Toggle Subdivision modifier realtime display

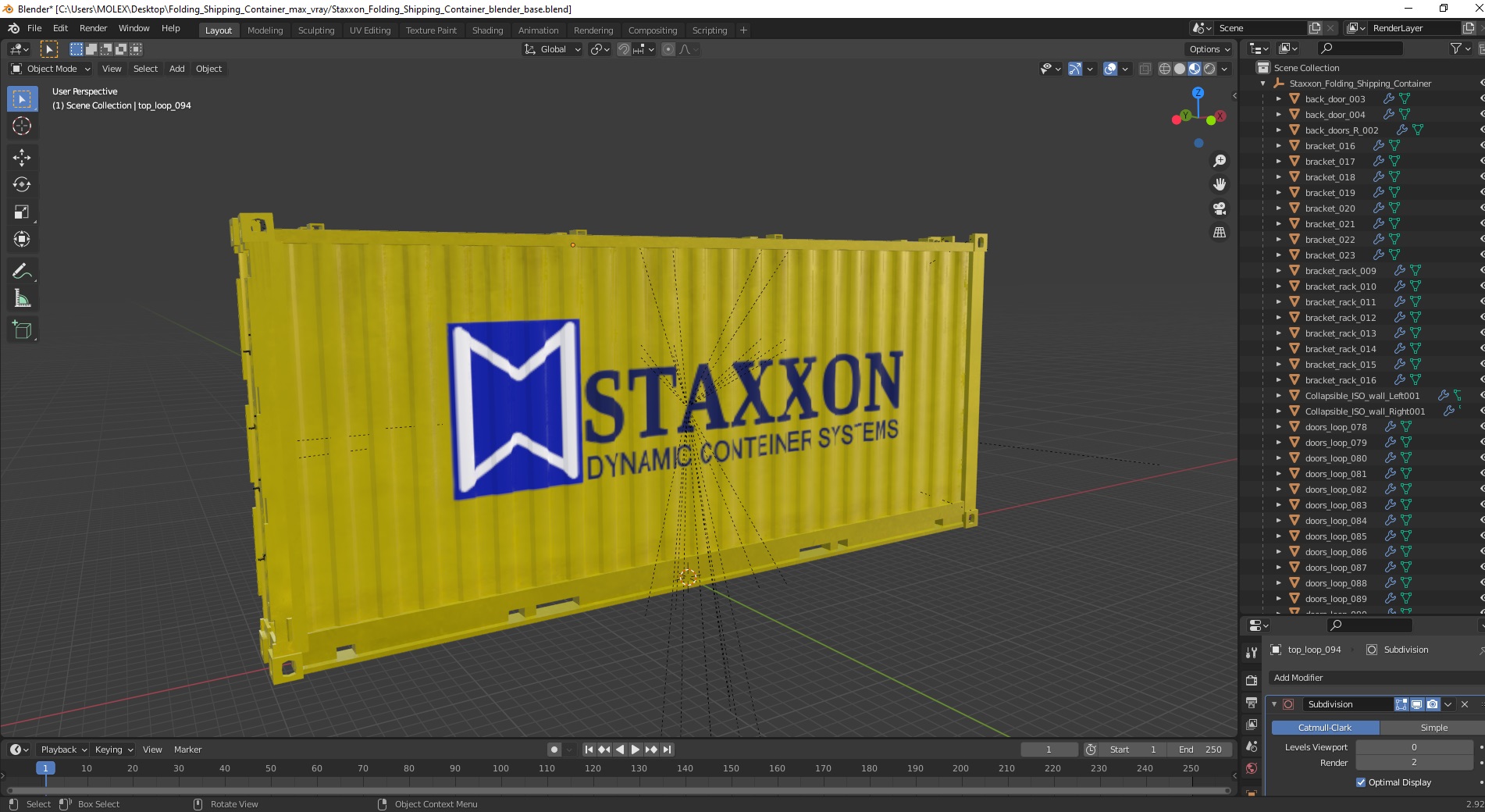[1417, 704]
